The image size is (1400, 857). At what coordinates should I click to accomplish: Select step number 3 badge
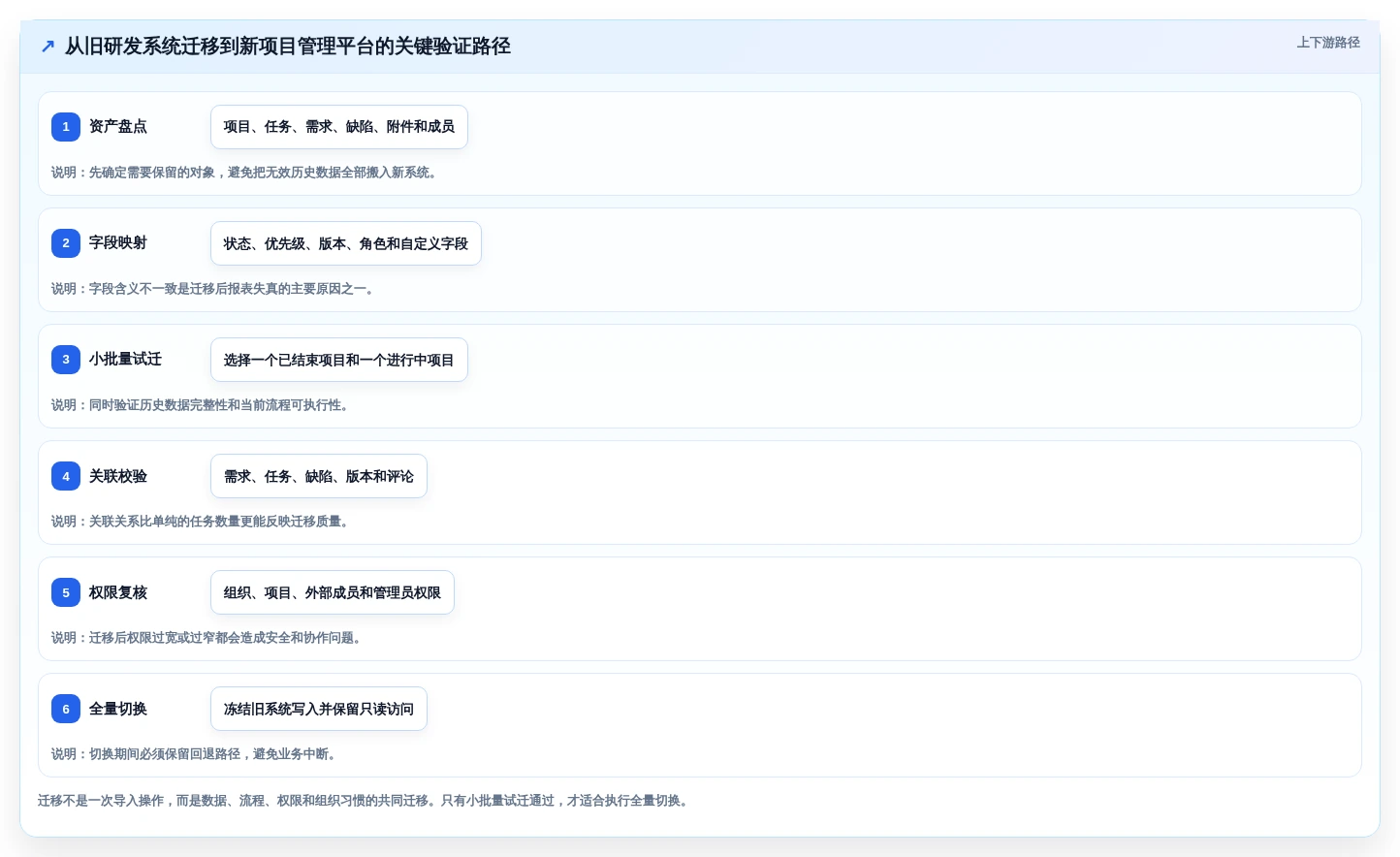66,360
